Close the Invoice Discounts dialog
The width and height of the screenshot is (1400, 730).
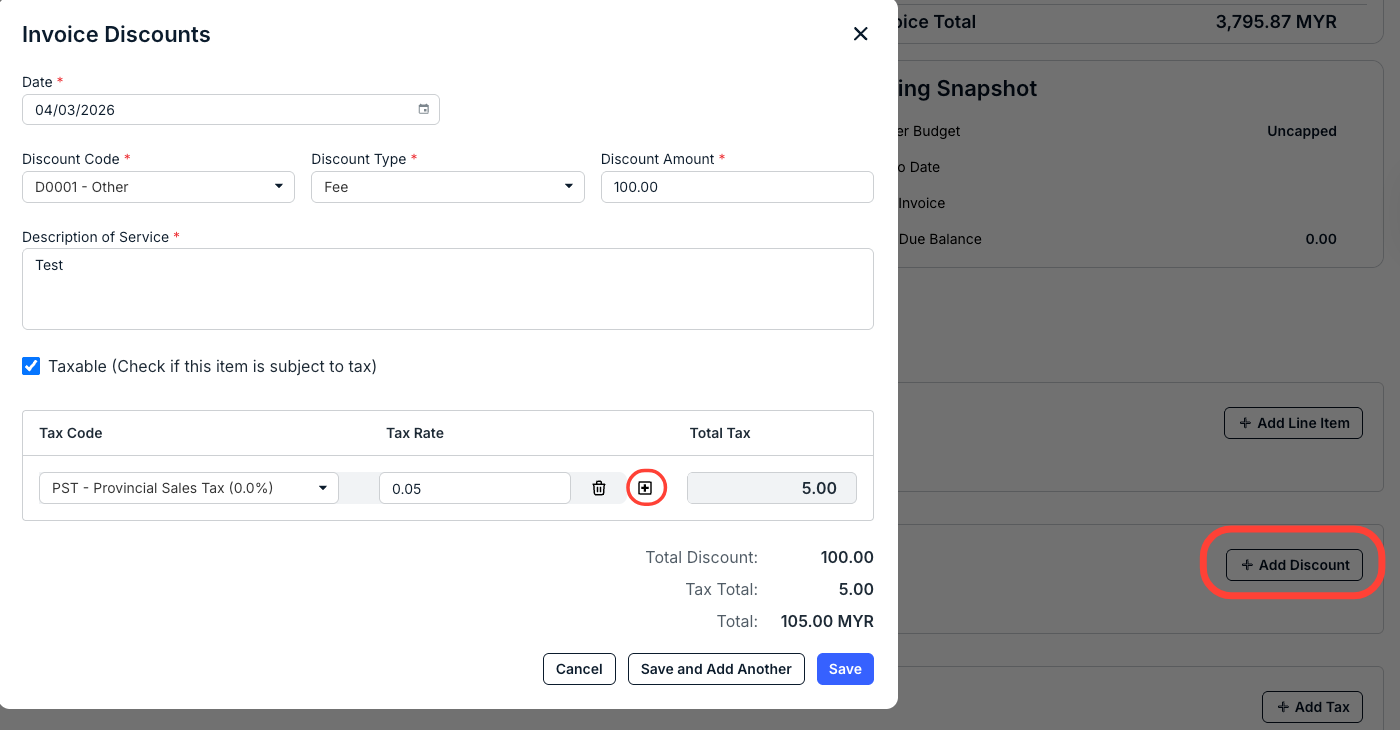(x=860, y=34)
